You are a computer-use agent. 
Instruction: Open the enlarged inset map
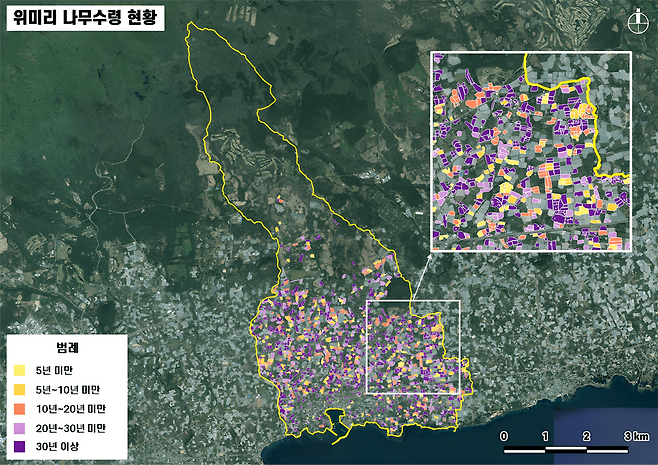[x=531, y=151]
